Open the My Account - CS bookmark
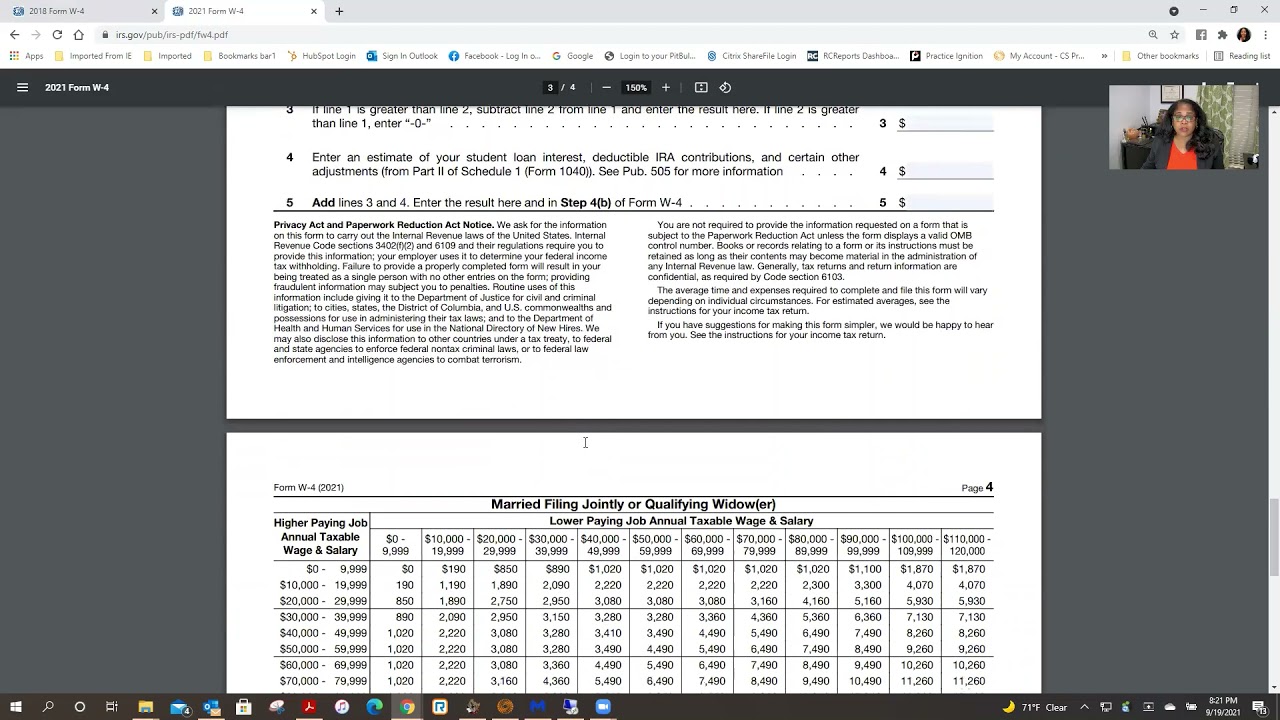Viewport: 1280px width, 720px height. pyautogui.click(x=1039, y=56)
